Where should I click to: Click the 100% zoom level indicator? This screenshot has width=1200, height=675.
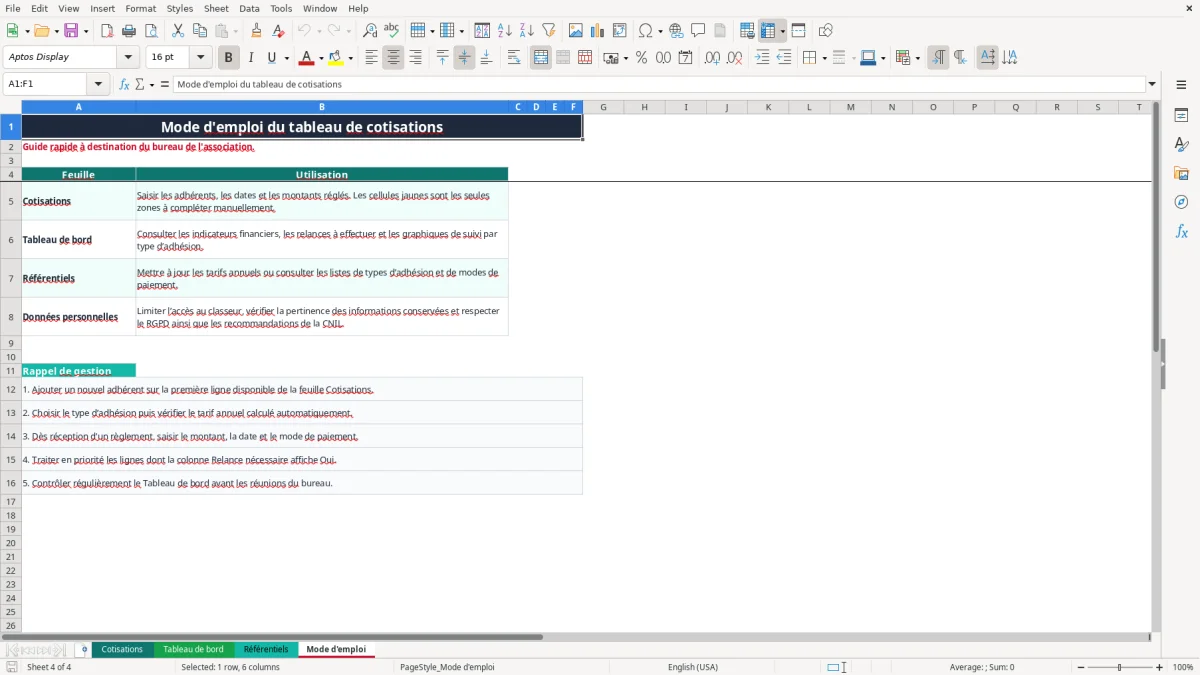coord(1183,667)
